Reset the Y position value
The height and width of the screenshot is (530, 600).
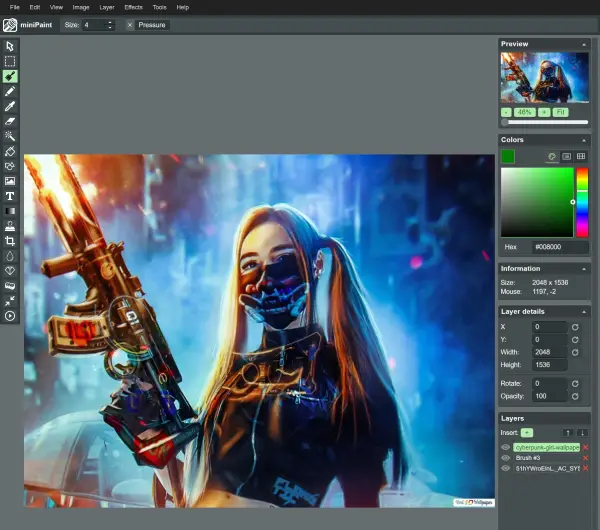(575, 340)
